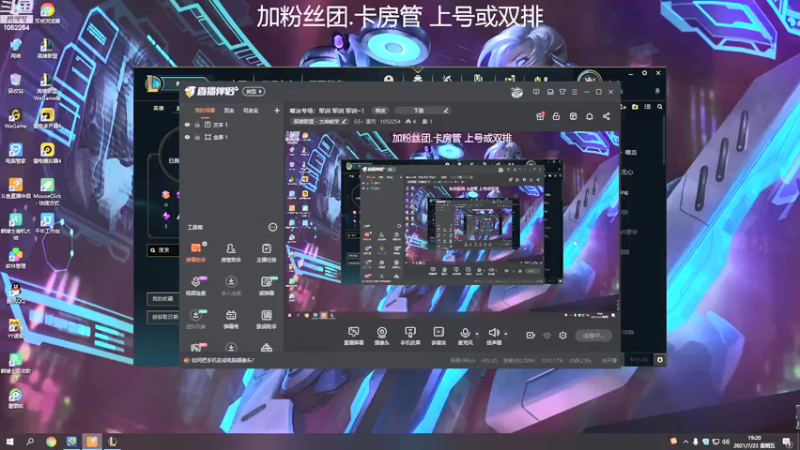This screenshot has width=800, height=450.
Task: Click the unlock padlock icon above preview
Action: click(556, 116)
